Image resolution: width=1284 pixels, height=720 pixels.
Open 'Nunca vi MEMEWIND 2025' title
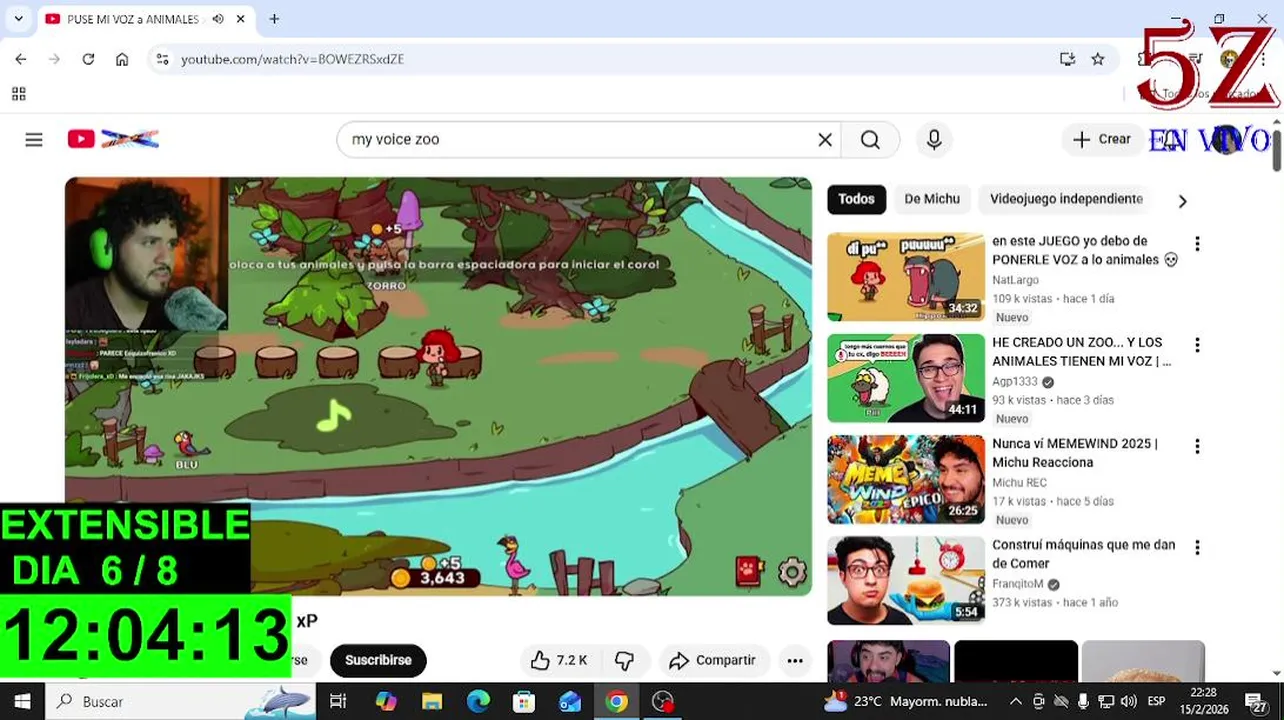pos(1075,453)
